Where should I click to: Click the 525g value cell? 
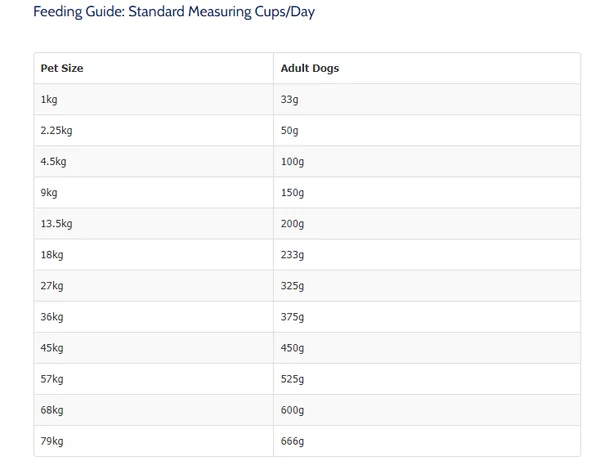[x=293, y=378]
